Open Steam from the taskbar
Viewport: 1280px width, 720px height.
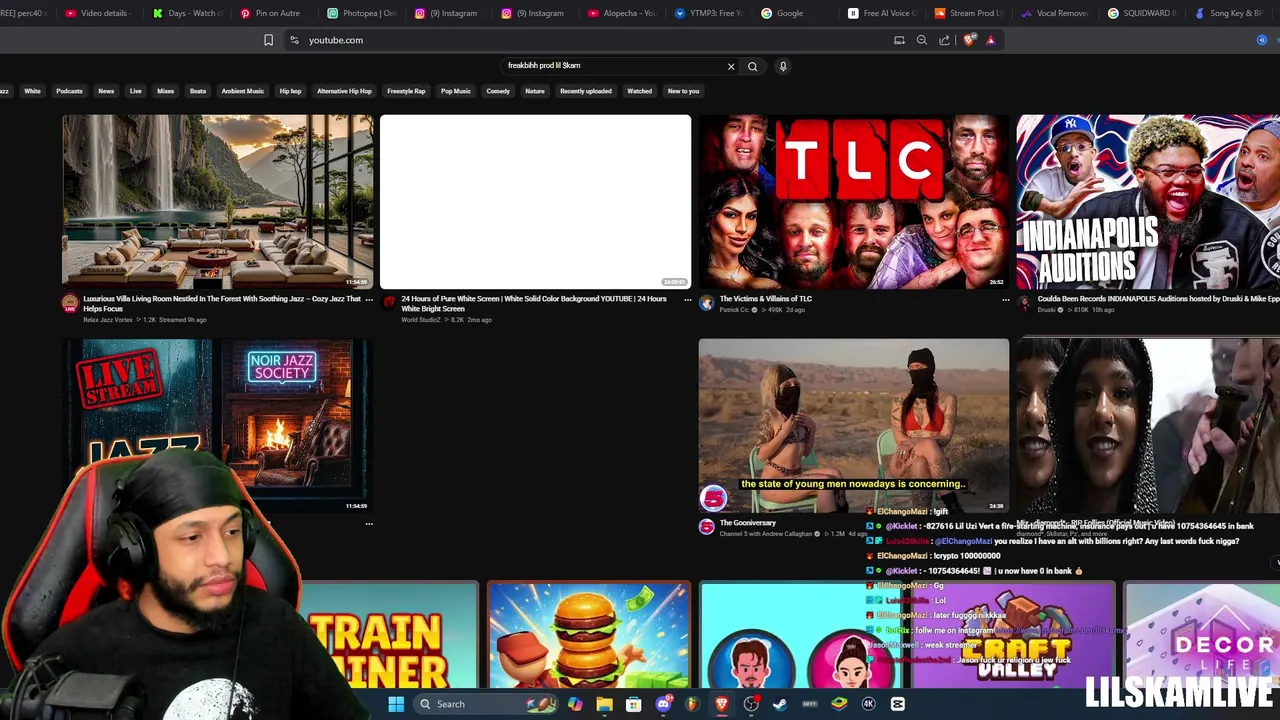(x=780, y=704)
